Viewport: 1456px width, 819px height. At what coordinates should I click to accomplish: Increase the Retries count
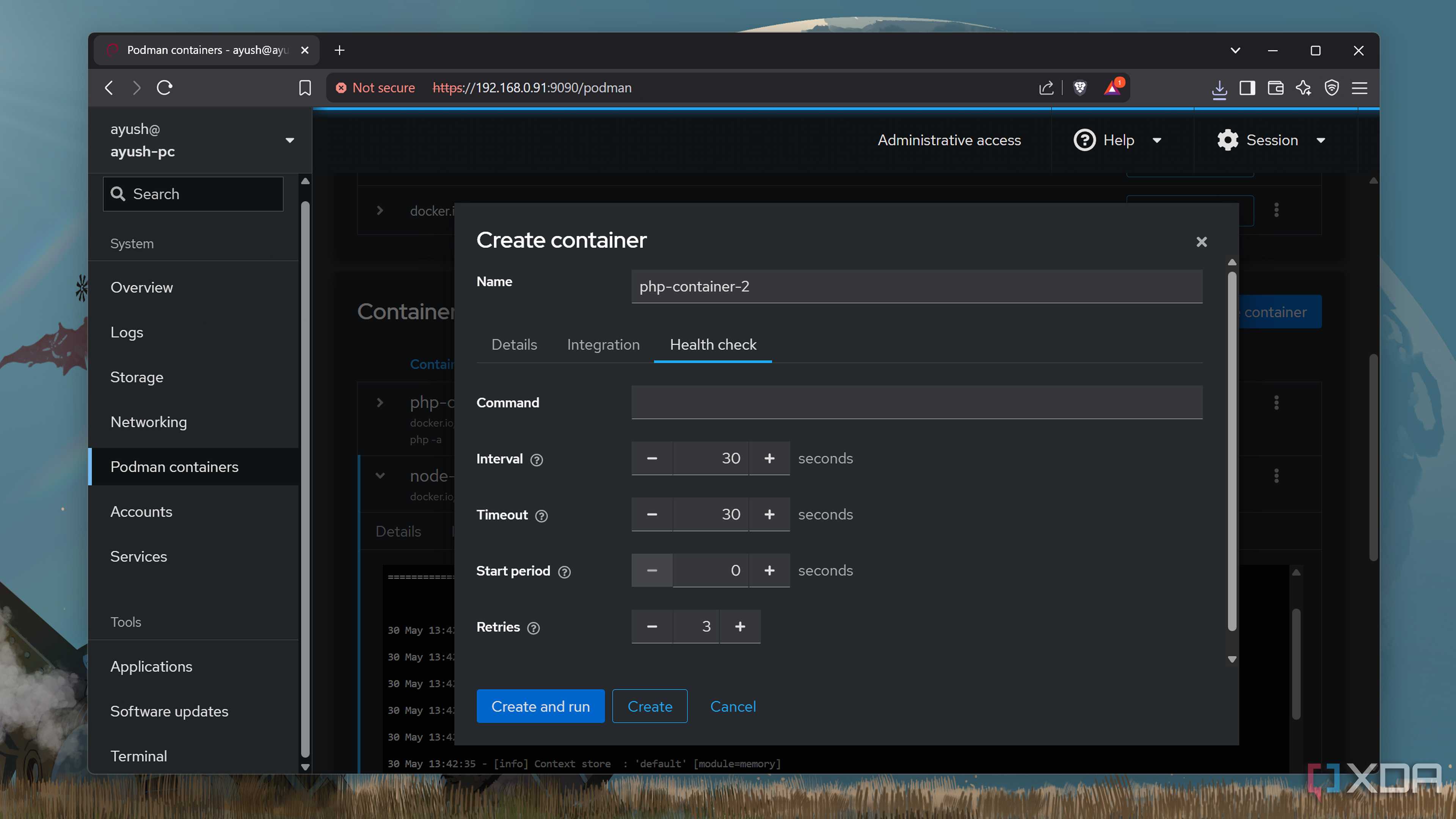pos(740,626)
